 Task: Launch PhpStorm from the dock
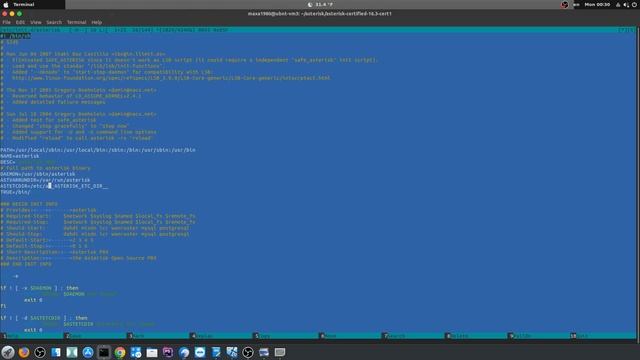(x=168, y=352)
